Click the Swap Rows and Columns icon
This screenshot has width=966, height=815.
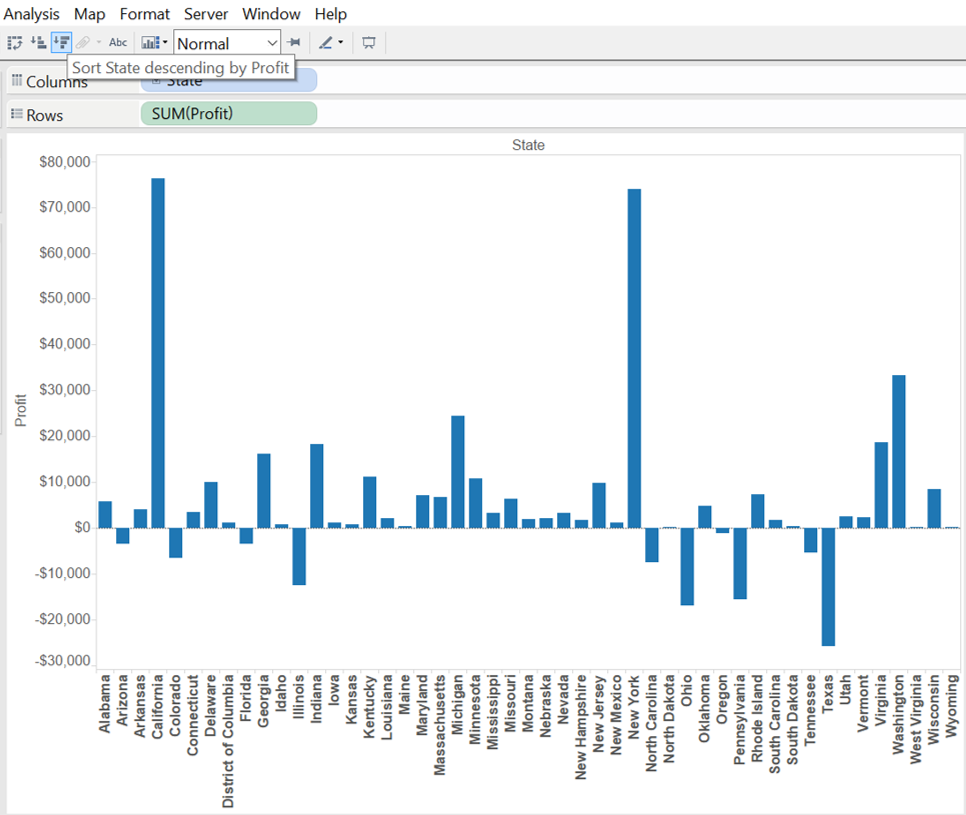pos(14,43)
